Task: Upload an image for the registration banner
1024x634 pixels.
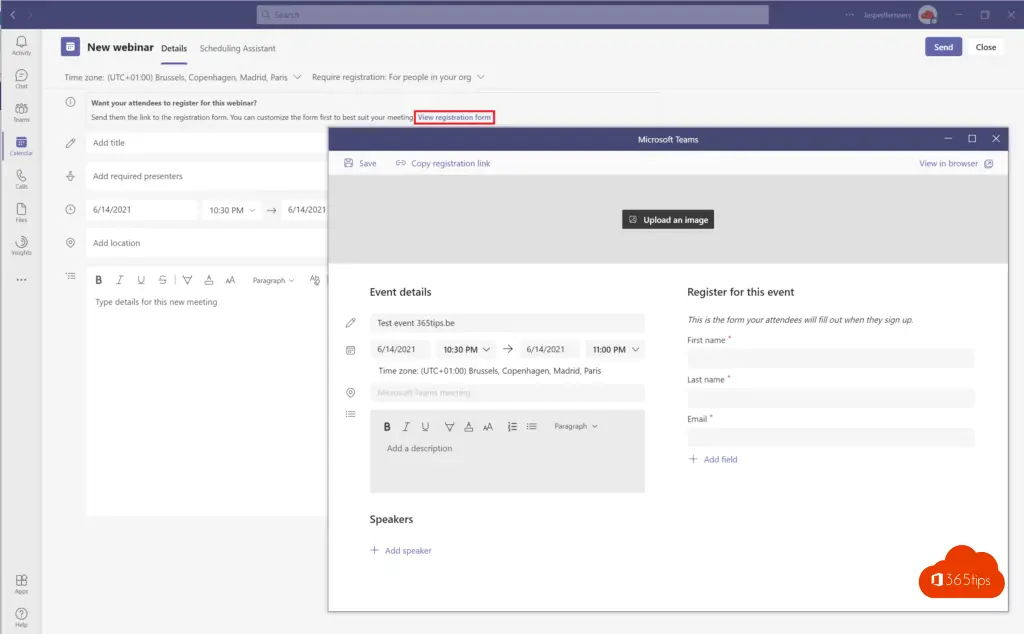Action: pos(667,219)
